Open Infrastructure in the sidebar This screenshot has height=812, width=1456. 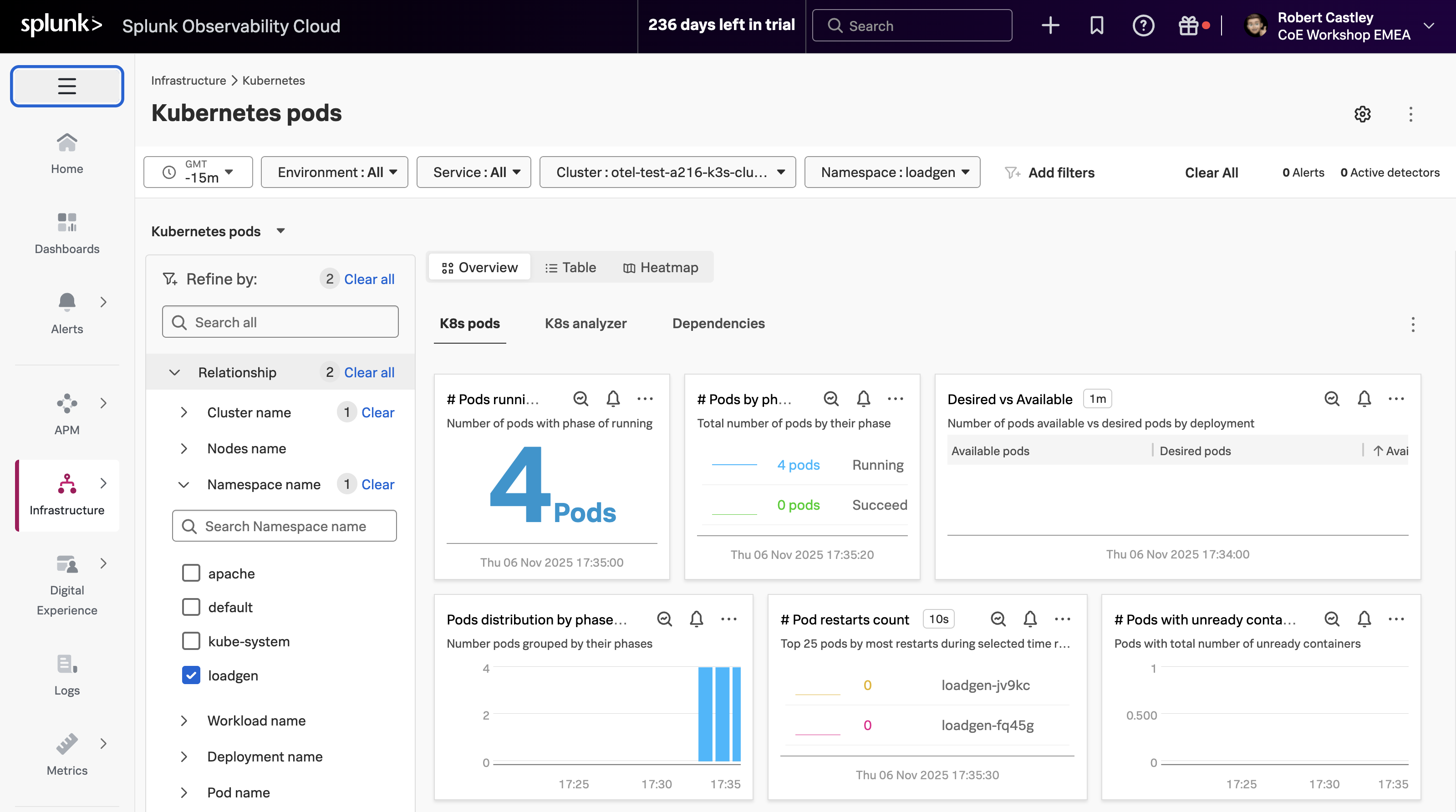[66, 494]
